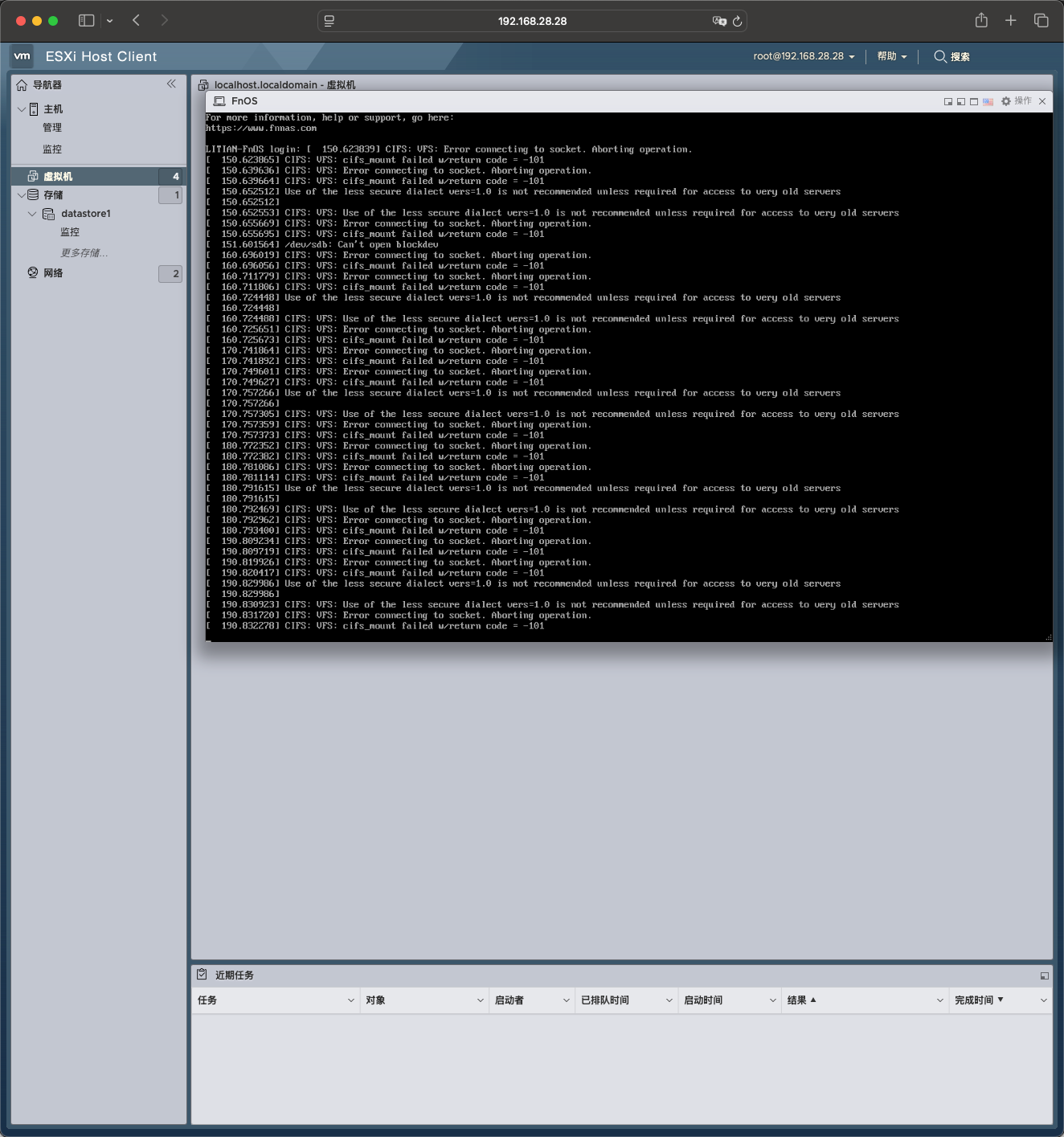Viewport: 1064px width, 1137px height.
Task: Click the 导航器 home icon
Action: [22, 85]
